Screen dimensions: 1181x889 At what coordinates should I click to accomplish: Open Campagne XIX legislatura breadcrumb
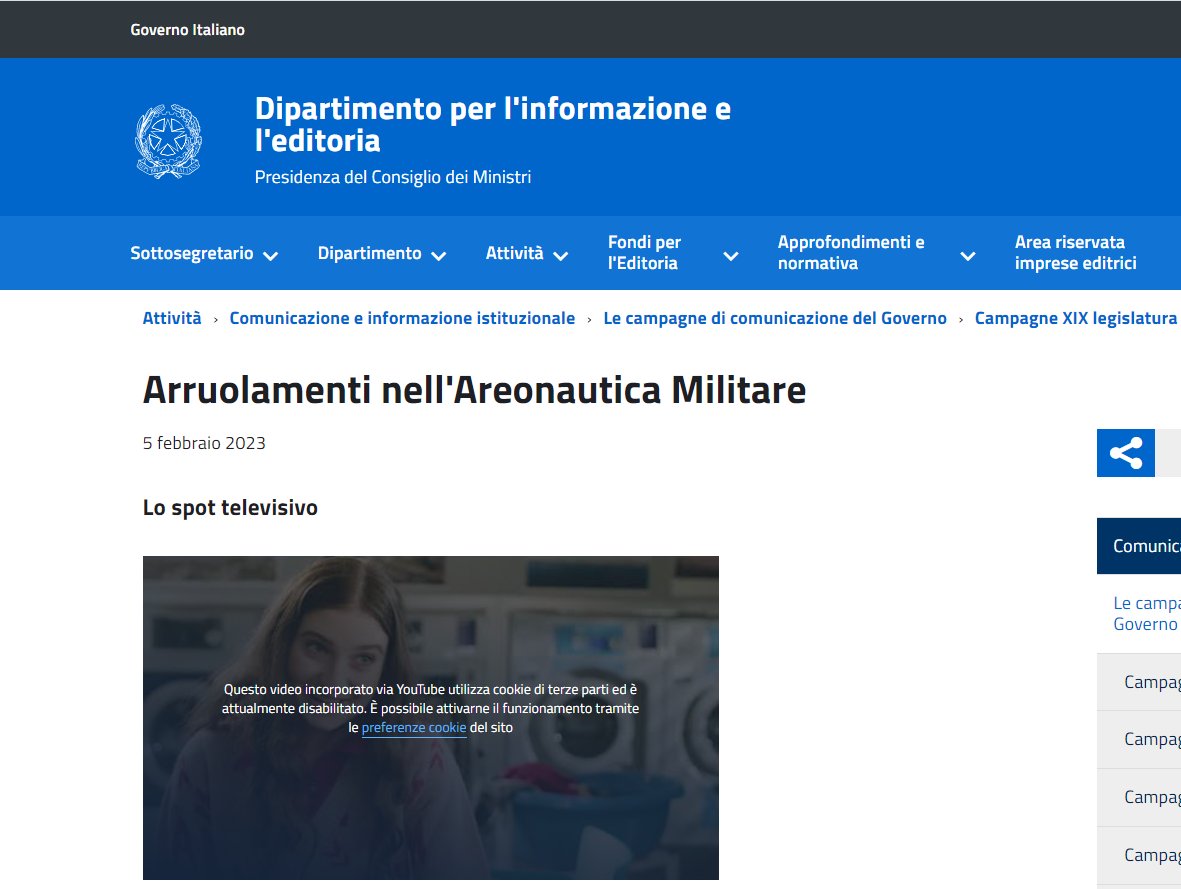(x=1076, y=318)
